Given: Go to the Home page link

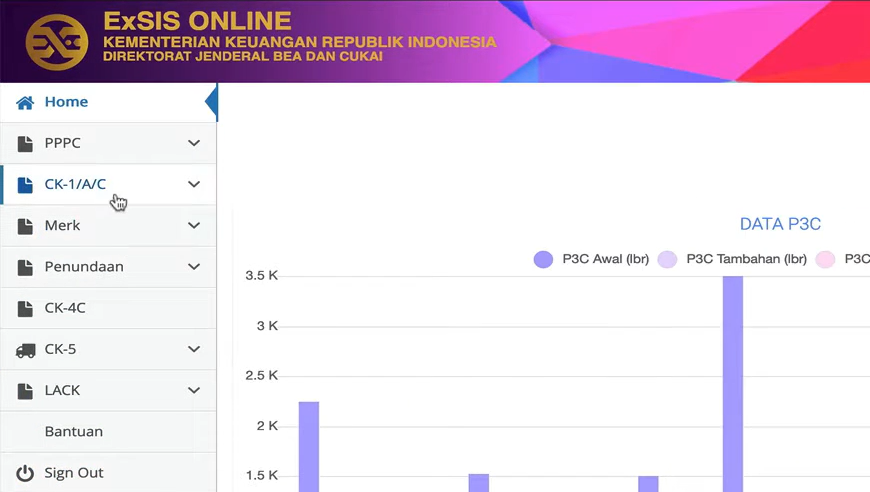Looking at the screenshot, I should tap(66, 102).
